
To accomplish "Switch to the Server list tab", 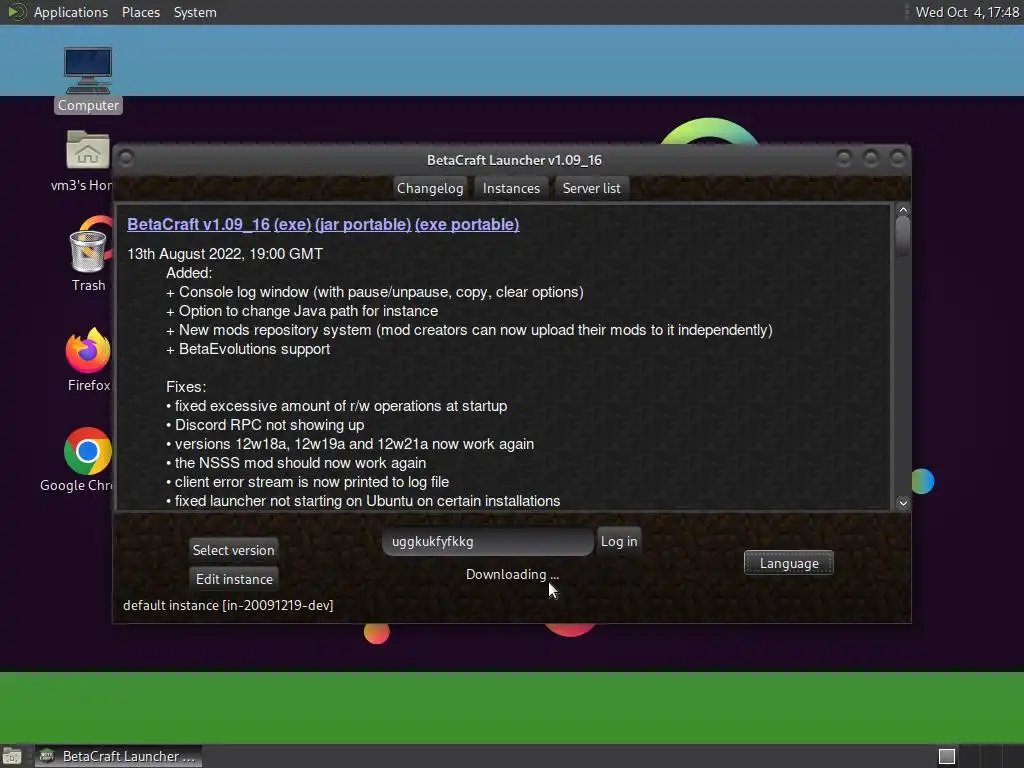I will click(x=592, y=188).
